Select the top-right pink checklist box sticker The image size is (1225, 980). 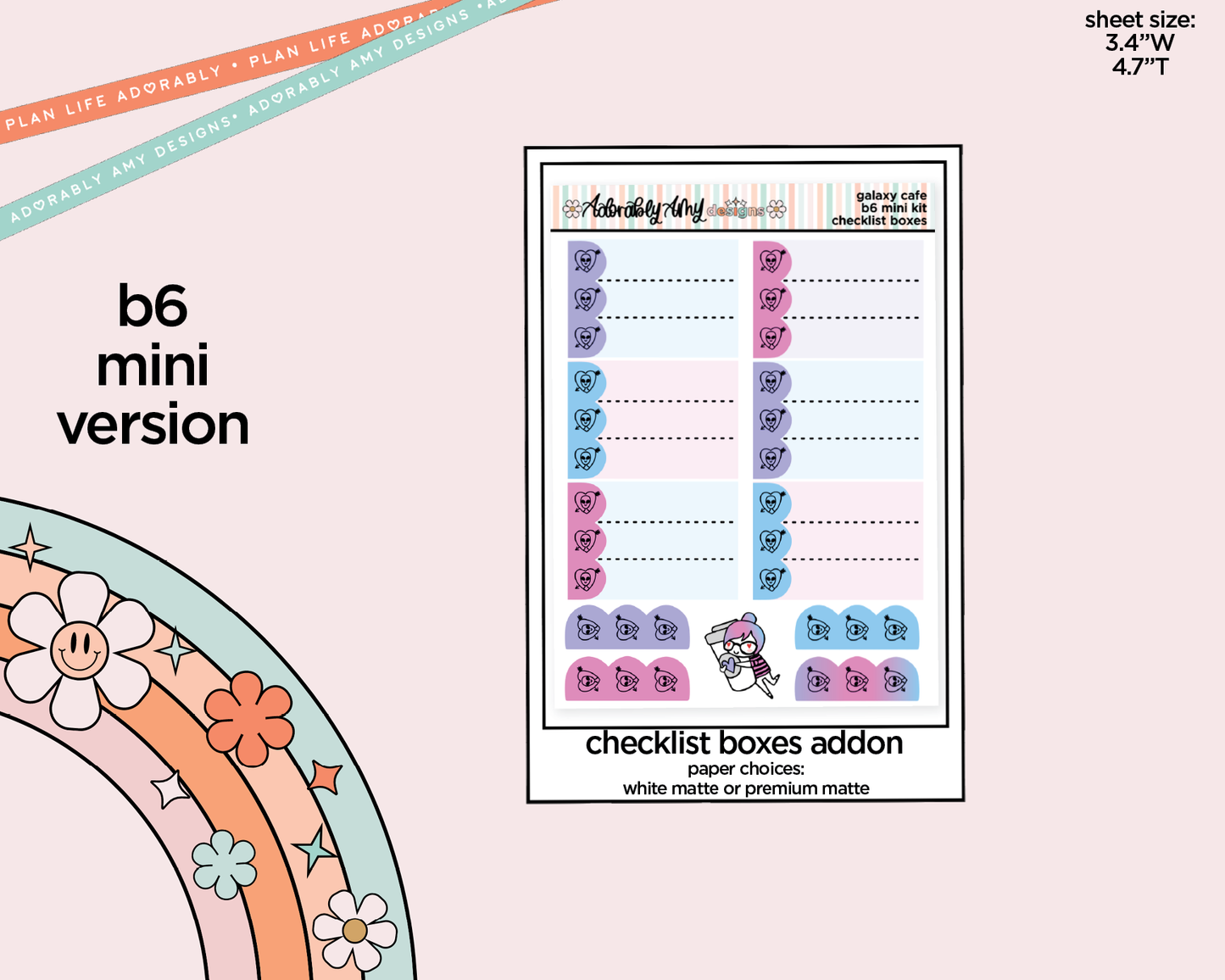click(x=838, y=299)
